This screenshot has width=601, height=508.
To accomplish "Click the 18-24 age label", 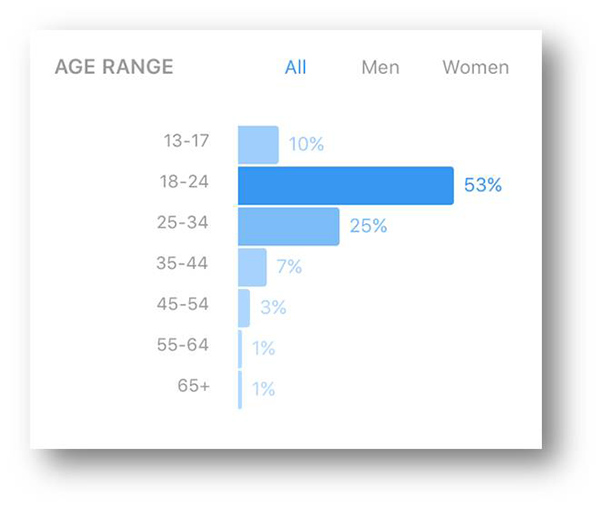I will point(184,181).
